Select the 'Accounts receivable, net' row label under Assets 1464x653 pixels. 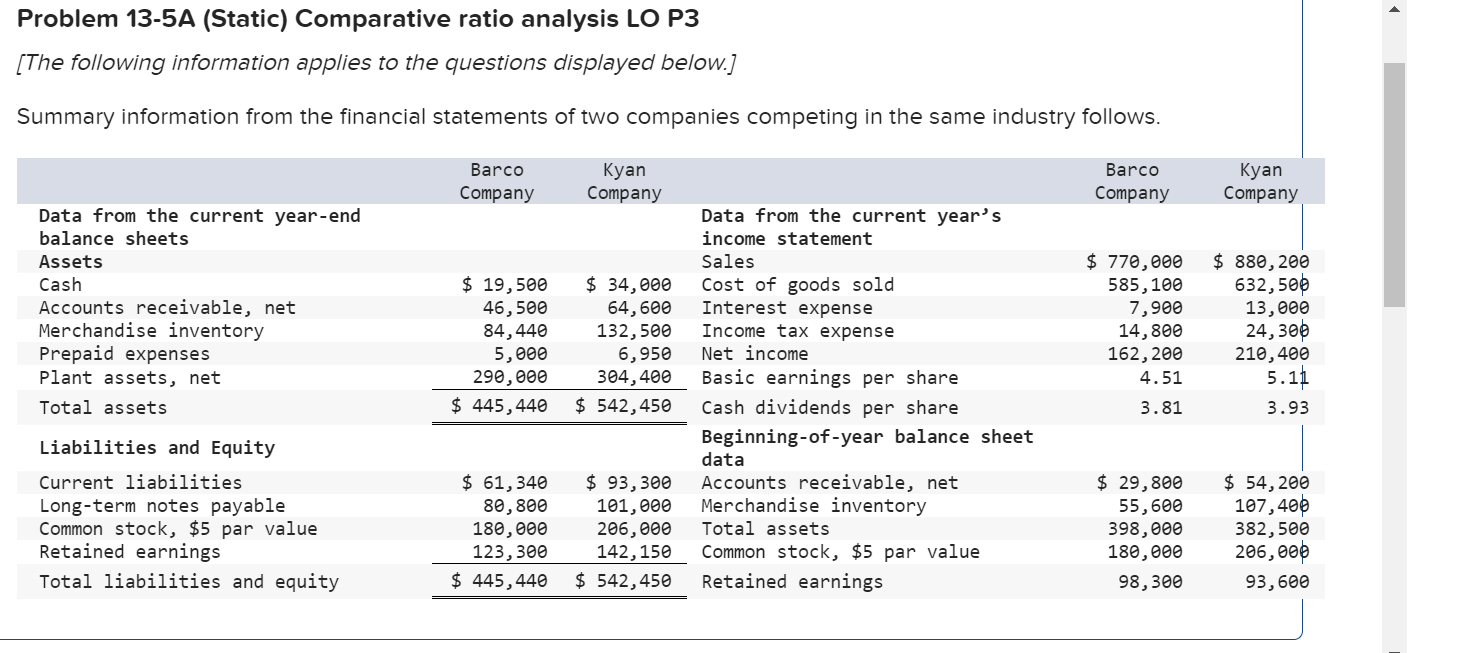pyautogui.click(x=167, y=308)
